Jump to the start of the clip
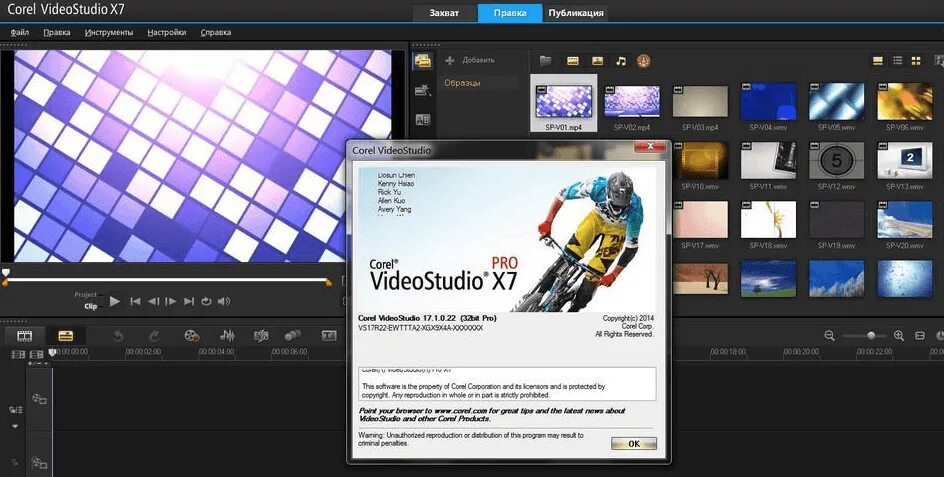Image resolution: width=944 pixels, height=477 pixels. 135,301
